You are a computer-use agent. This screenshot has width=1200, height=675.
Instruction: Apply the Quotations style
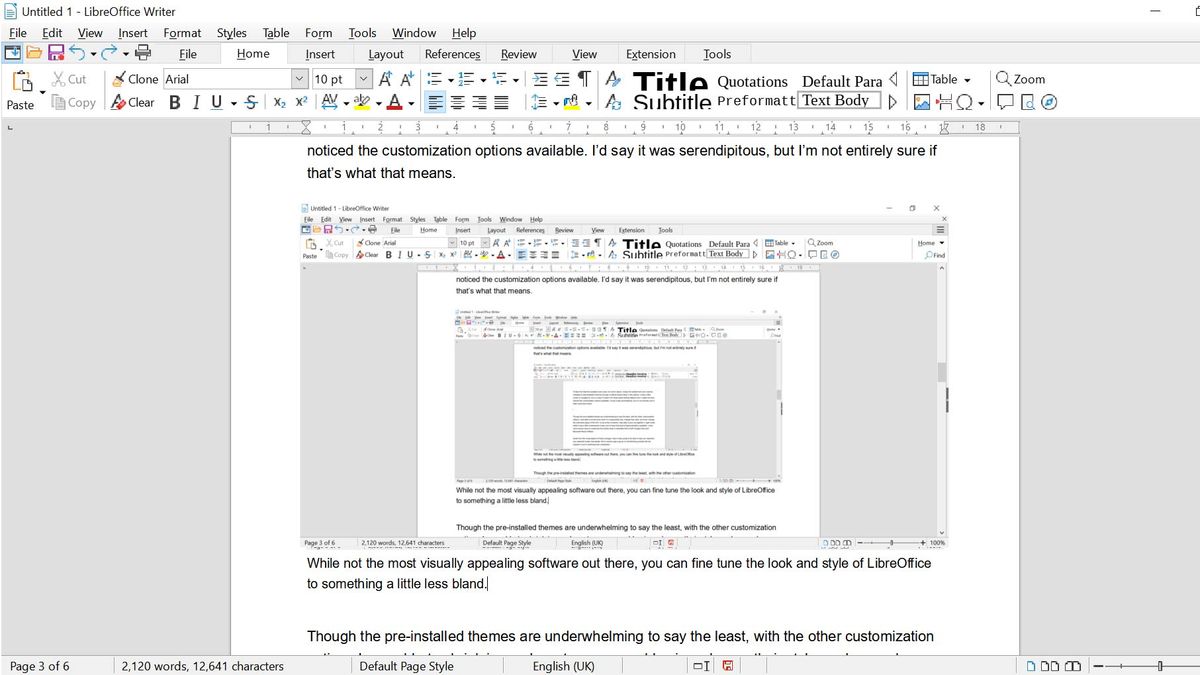point(752,82)
